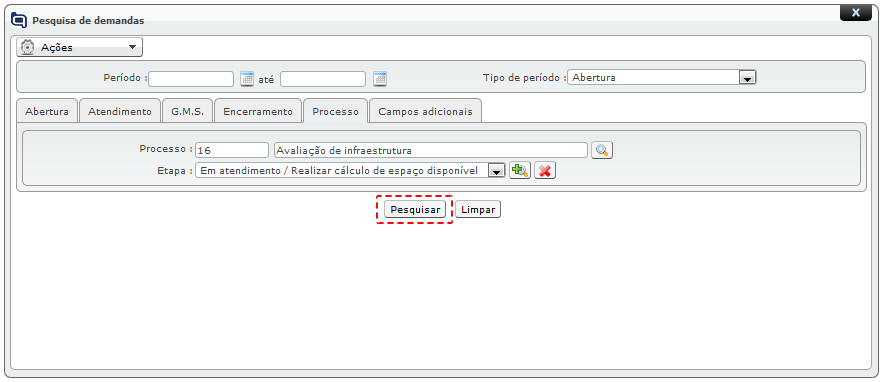
Task: Click the process search magnifier icon
Action: (602, 150)
